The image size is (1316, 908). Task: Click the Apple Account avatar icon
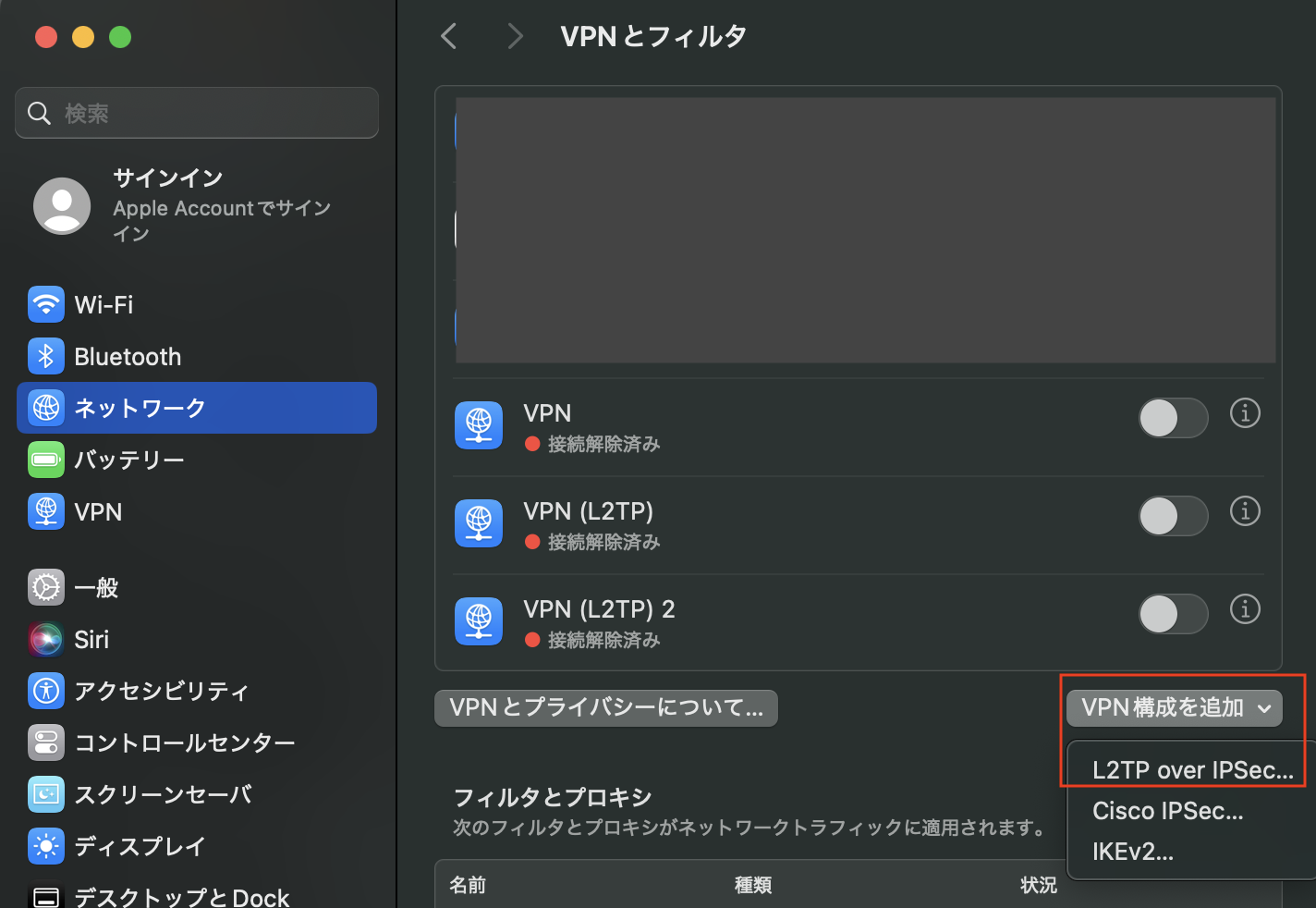62,205
